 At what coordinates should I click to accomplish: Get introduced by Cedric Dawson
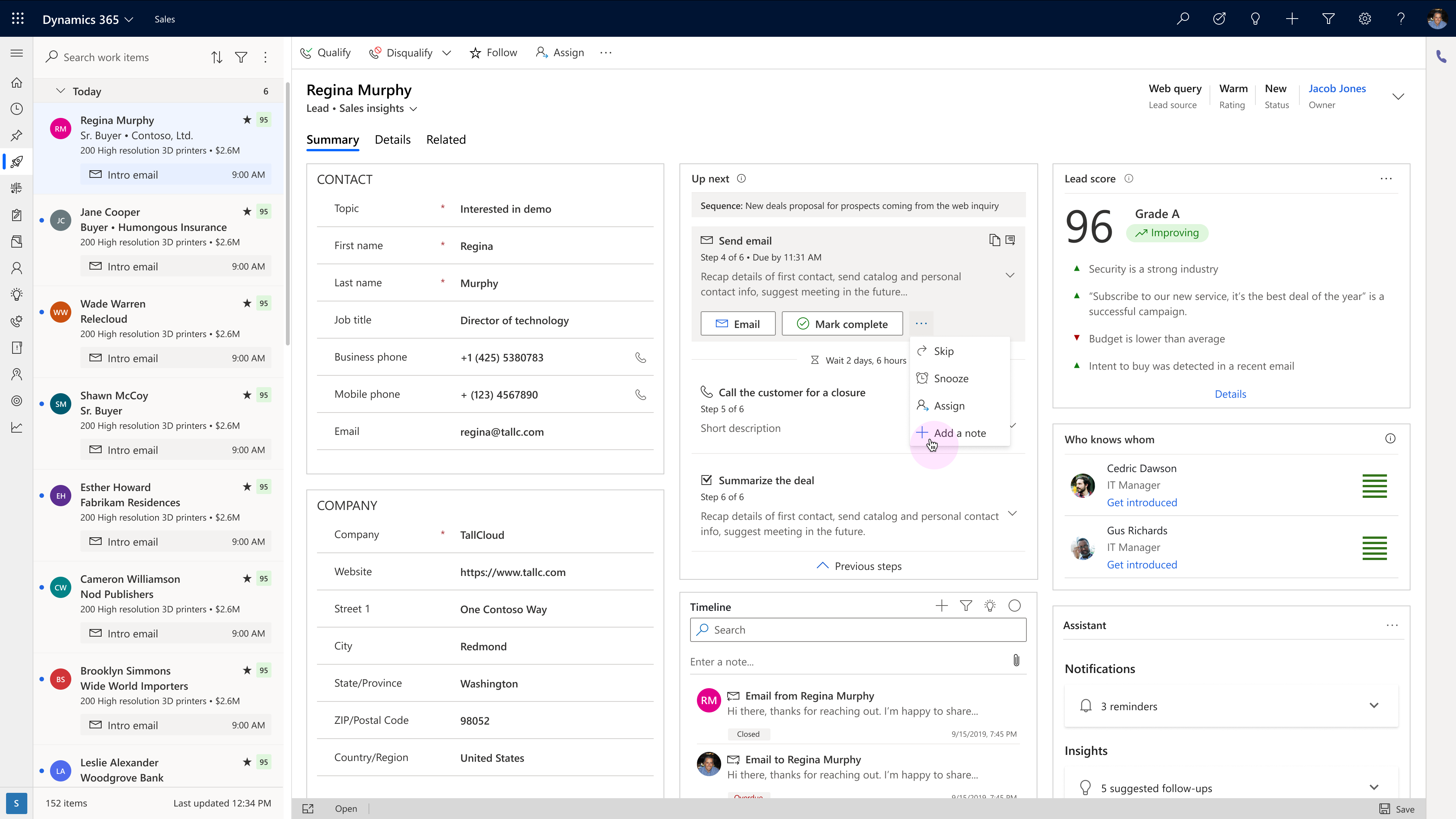pyautogui.click(x=1142, y=502)
